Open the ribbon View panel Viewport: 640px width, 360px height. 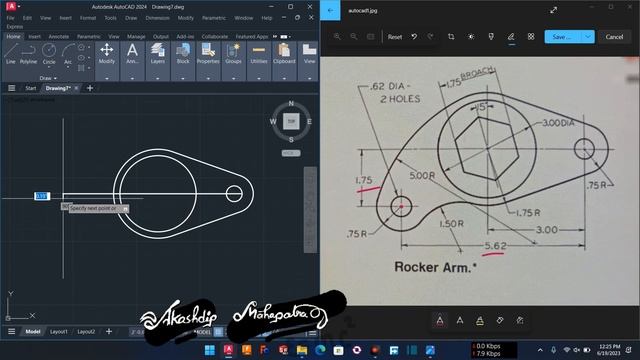click(309, 53)
